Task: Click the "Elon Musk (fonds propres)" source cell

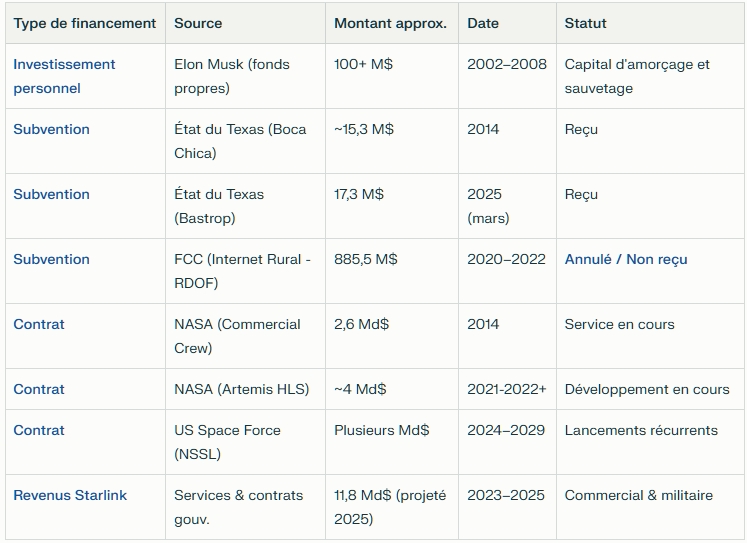Action: coord(232,76)
